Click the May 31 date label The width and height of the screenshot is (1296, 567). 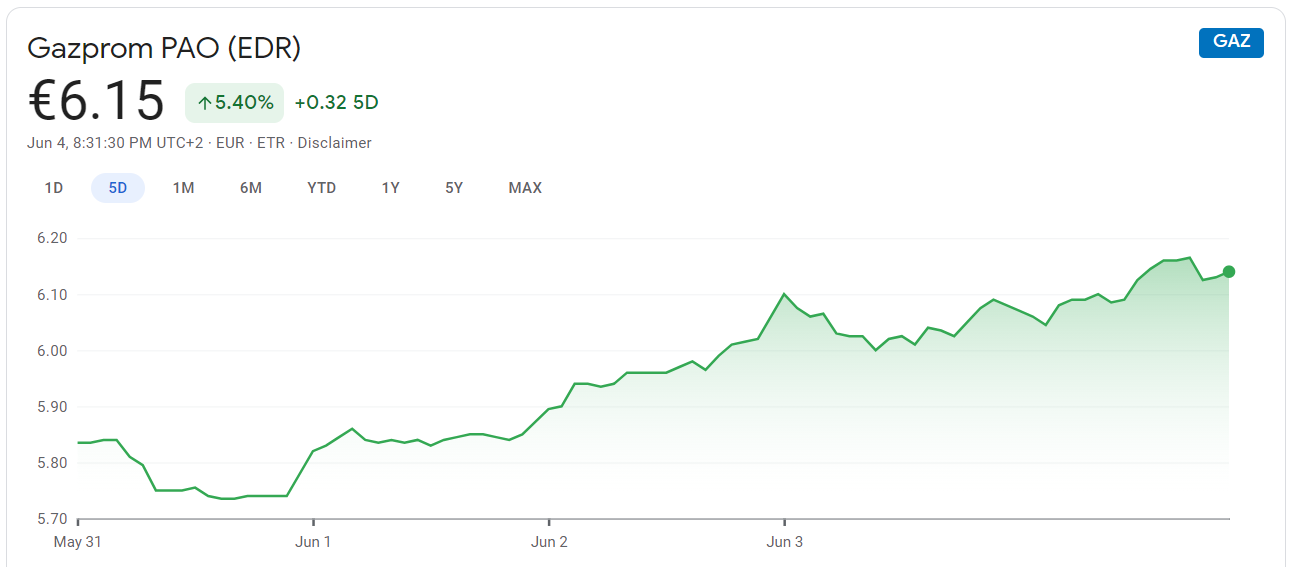(79, 542)
